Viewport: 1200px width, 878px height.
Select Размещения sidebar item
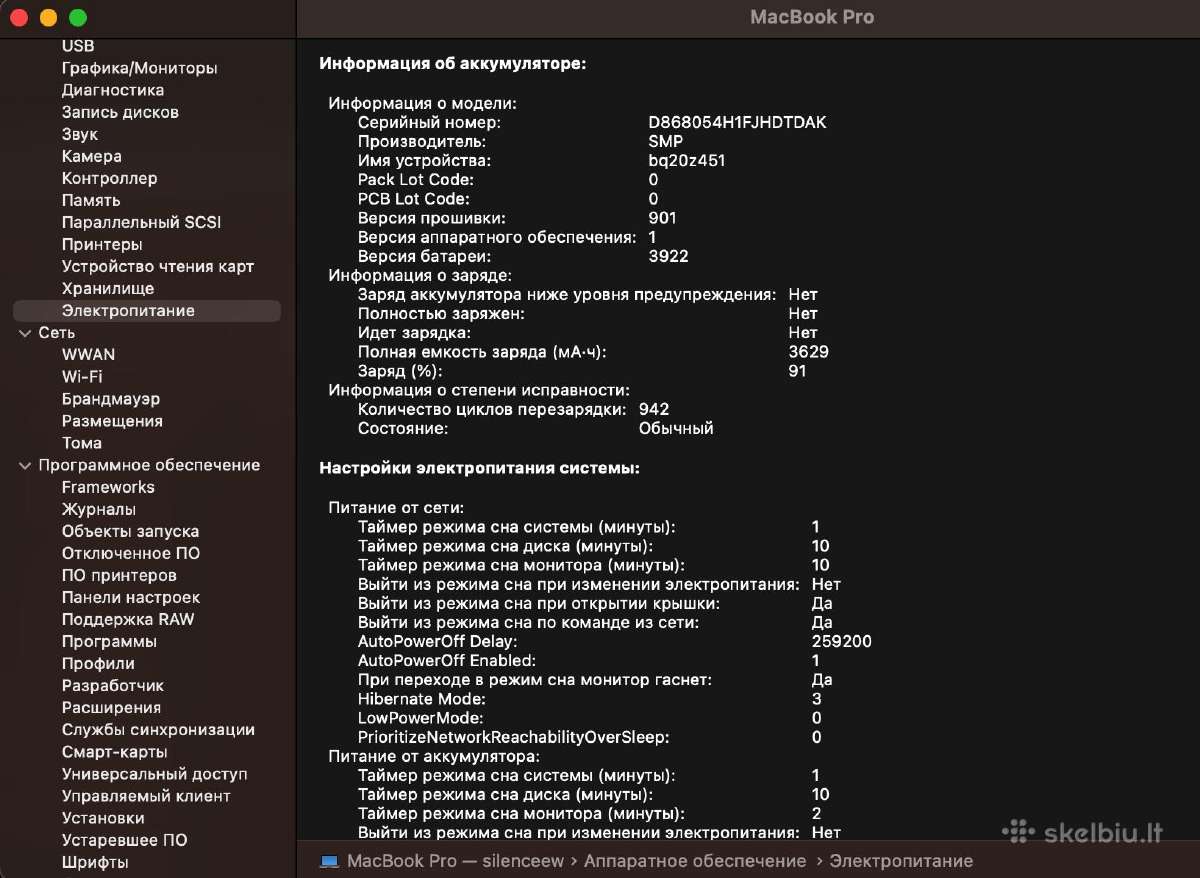click(112, 421)
